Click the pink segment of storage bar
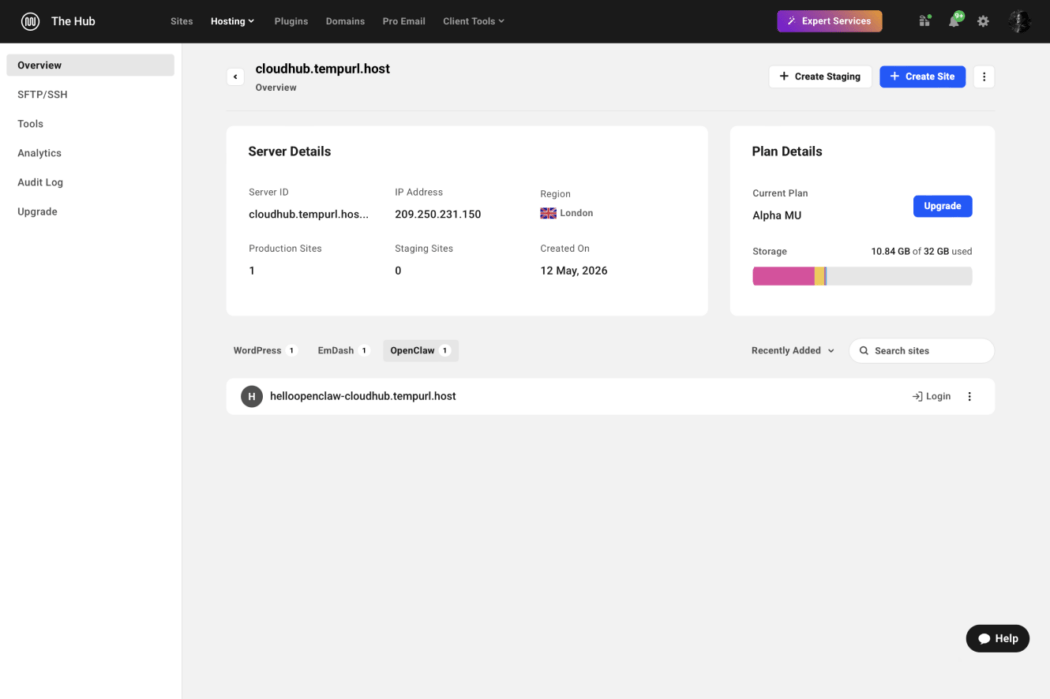 (783, 276)
